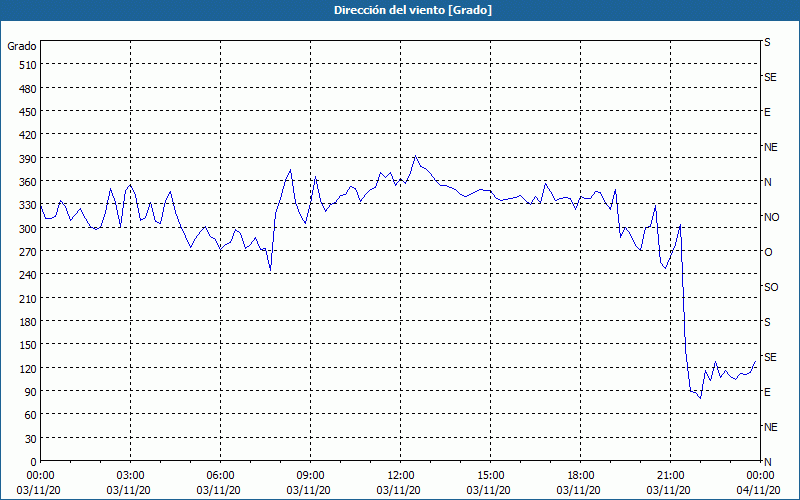Image resolution: width=800 pixels, height=500 pixels.
Task: Click the 210 degree axis value
Action: coord(28,299)
